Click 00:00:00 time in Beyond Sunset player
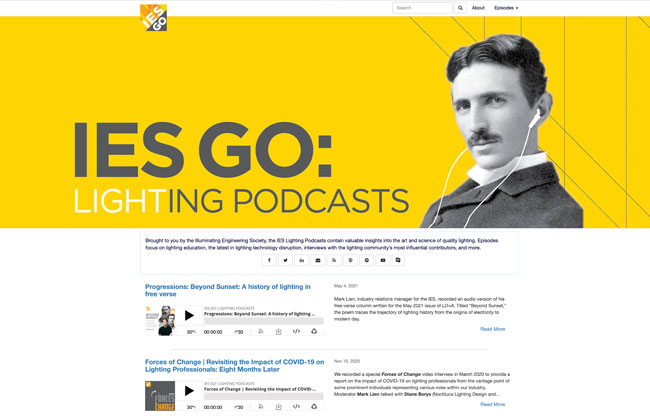Viewport: 650px width, 420px height. click(x=213, y=332)
